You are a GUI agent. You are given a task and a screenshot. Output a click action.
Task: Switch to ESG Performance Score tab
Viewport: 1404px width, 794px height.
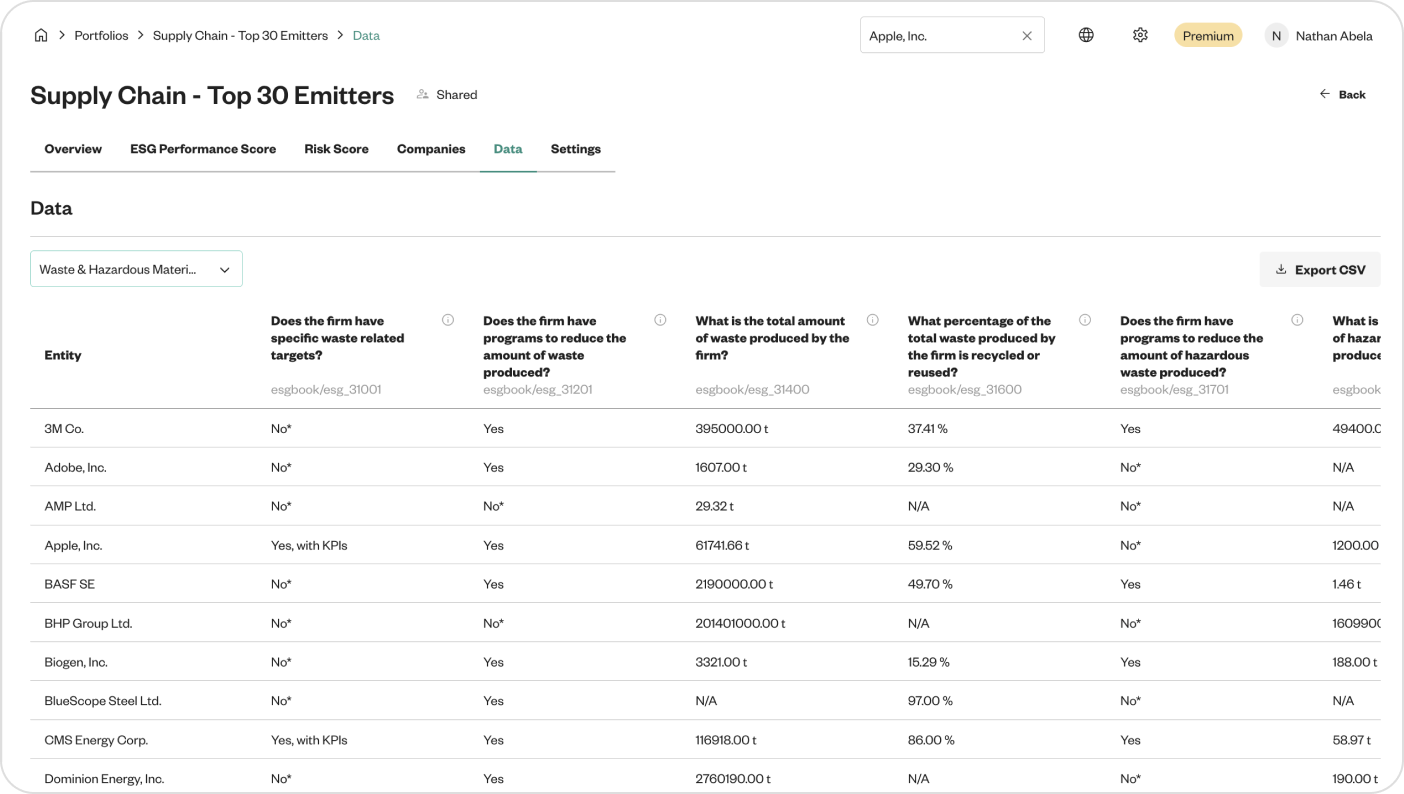point(203,149)
